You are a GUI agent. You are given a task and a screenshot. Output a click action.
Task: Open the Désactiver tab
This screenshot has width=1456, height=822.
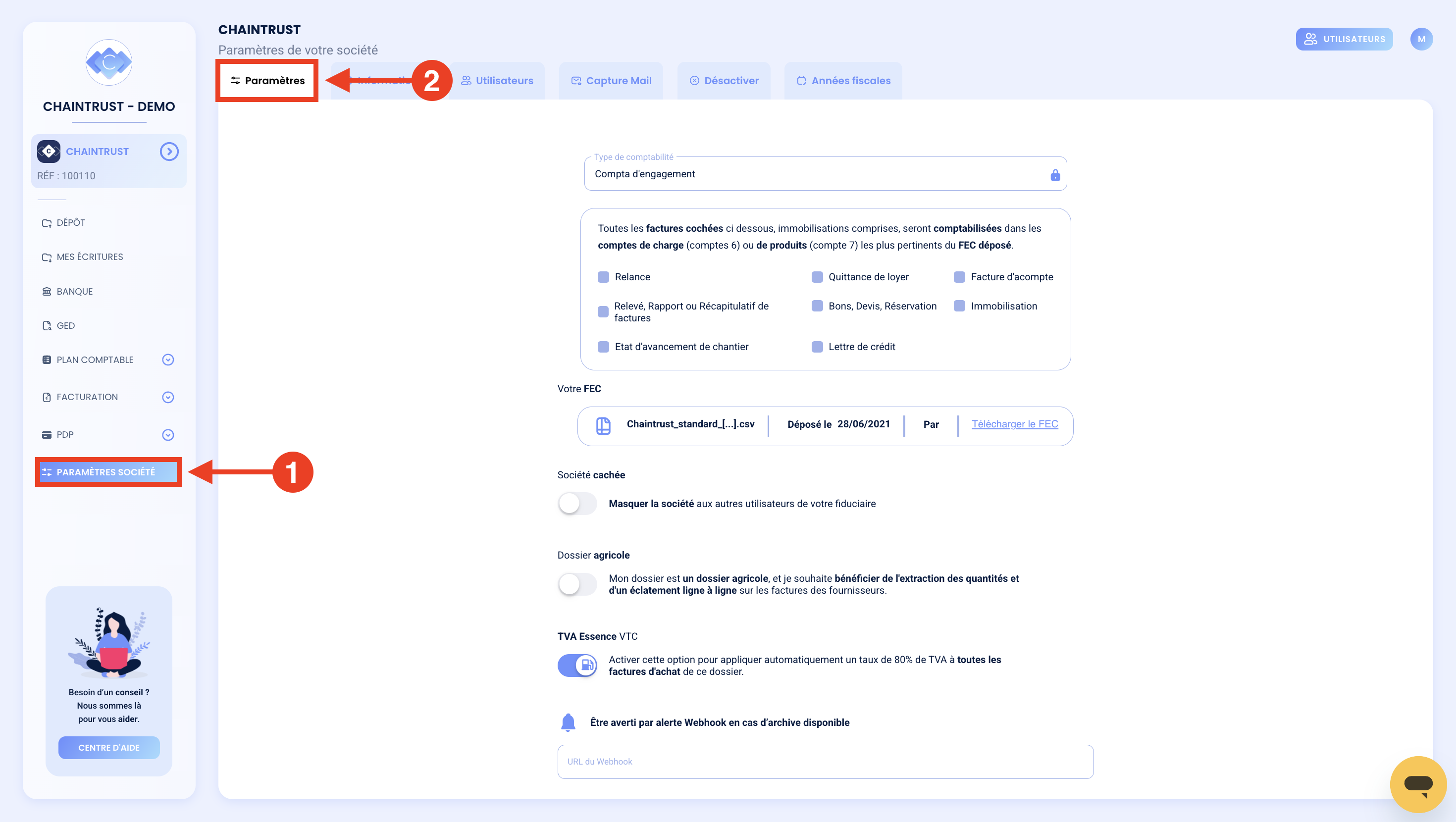tap(724, 80)
